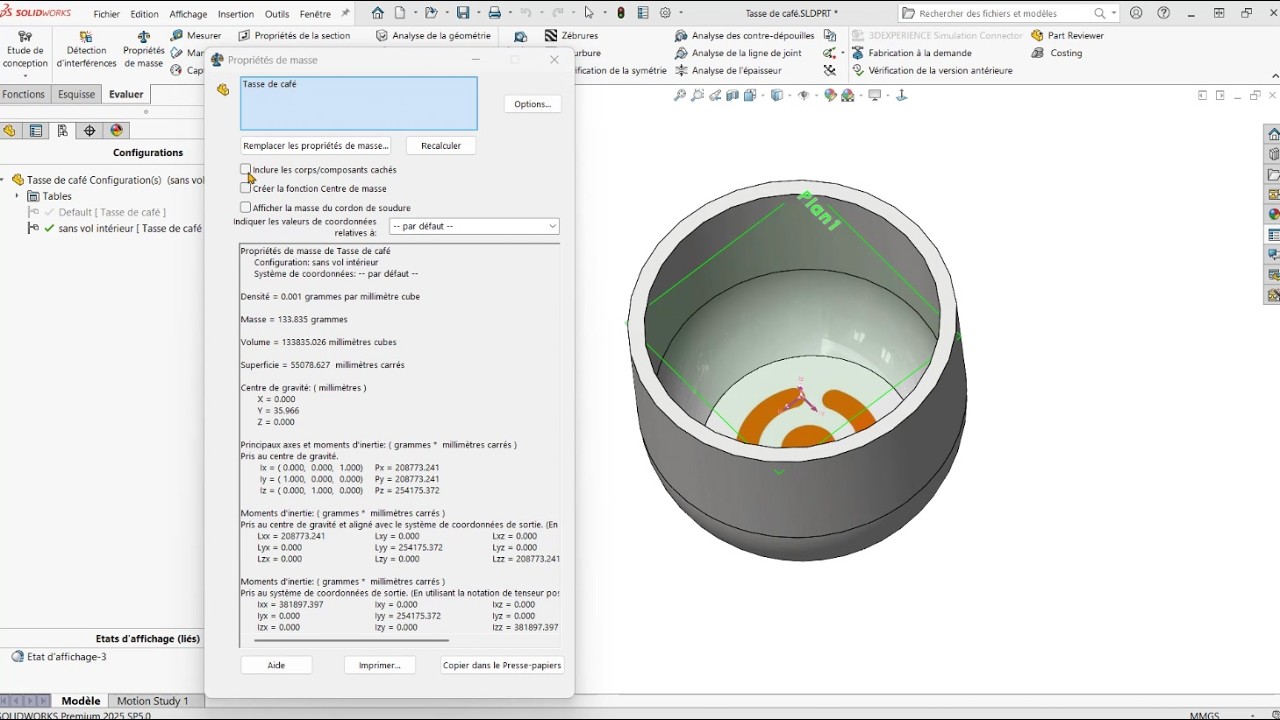Click the Recalculer button
The image size is (1280, 720).
(x=441, y=145)
